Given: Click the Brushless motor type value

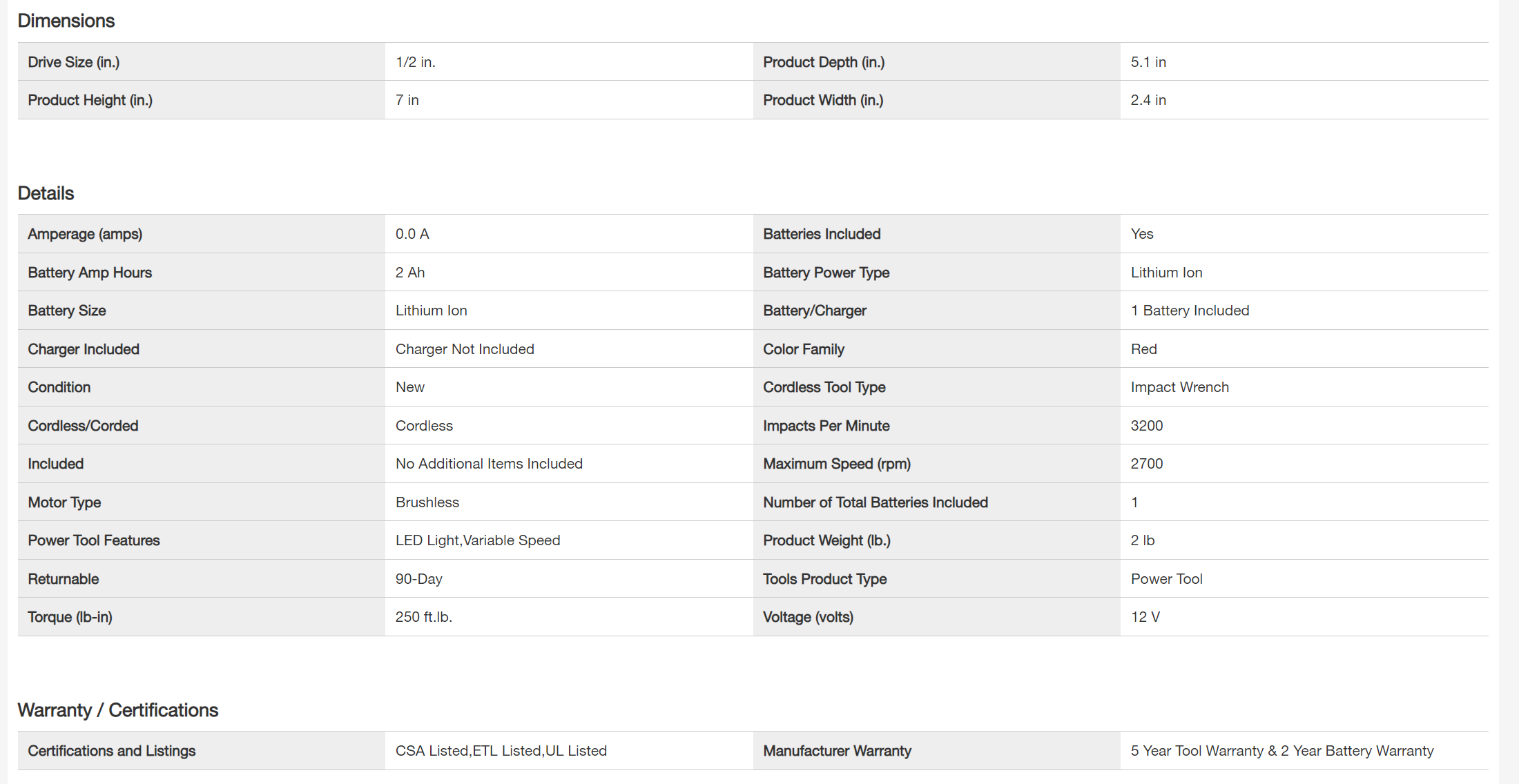Looking at the screenshot, I should pos(427,502).
